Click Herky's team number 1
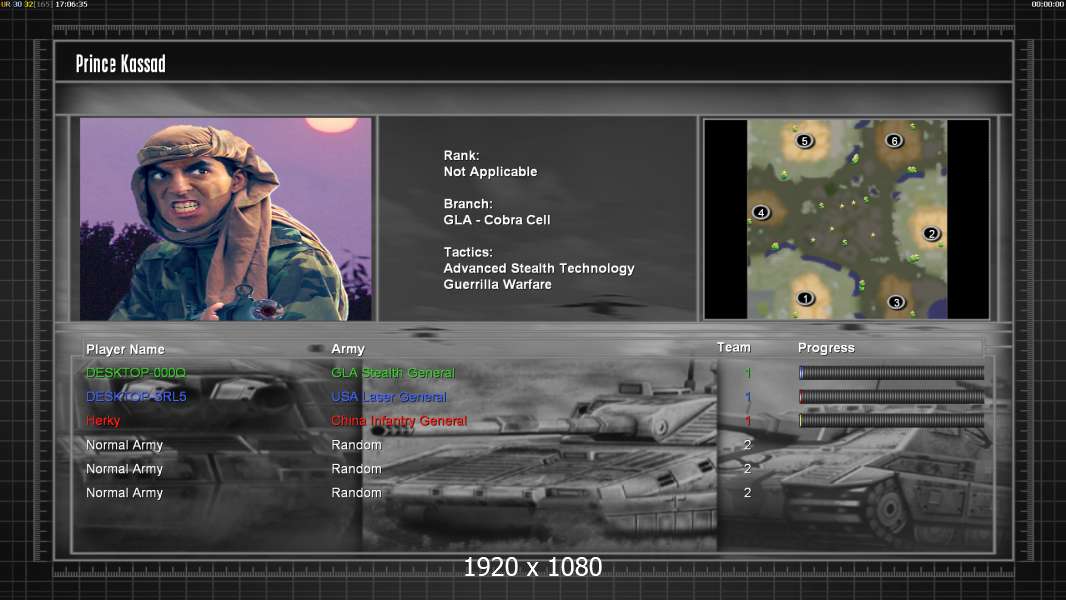1066x600 pixels. [748, 421]
